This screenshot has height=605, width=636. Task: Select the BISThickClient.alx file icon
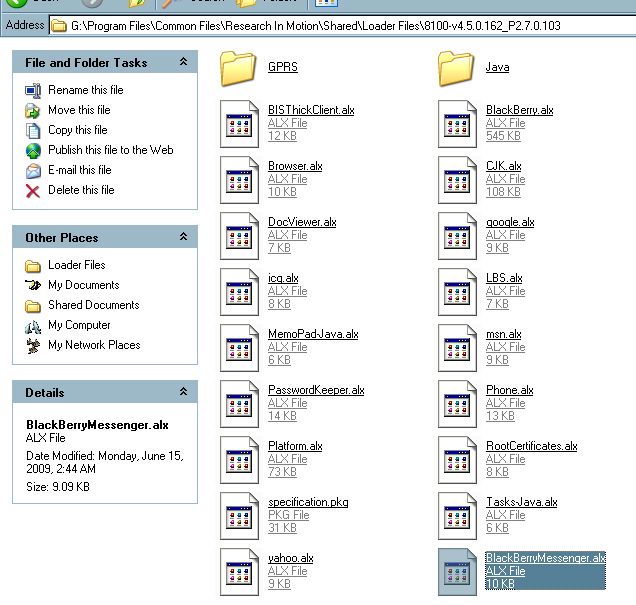239,124
